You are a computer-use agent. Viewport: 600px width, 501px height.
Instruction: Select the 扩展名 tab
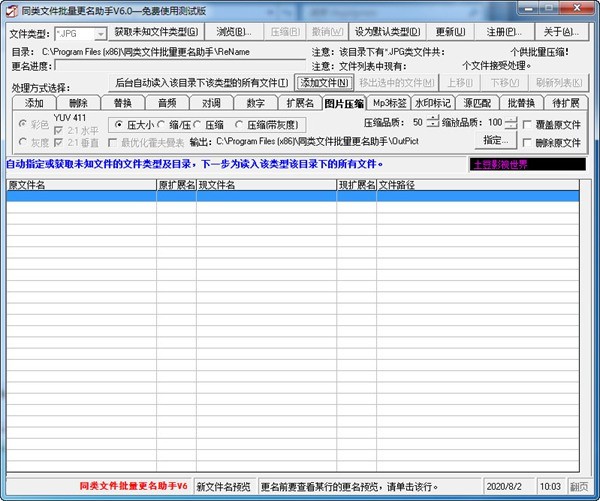click(x=300, y=102)
